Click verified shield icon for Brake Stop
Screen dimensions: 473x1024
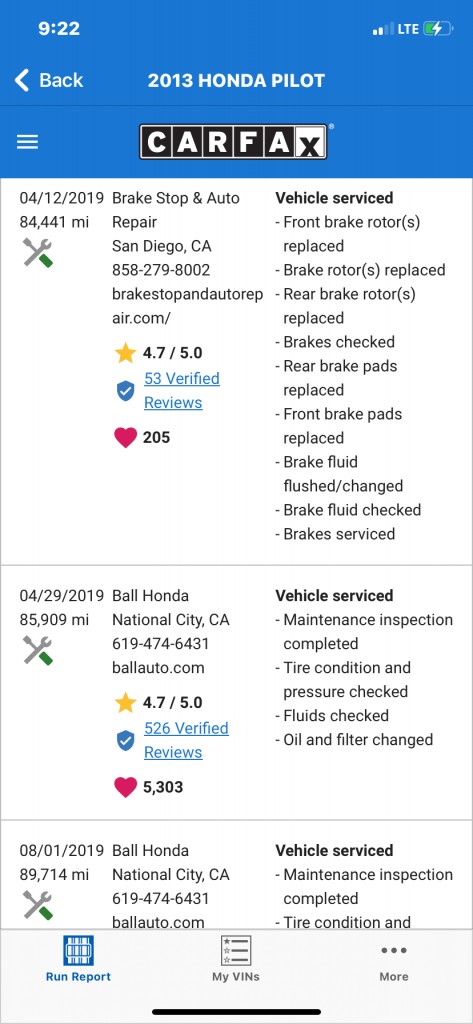125,391
